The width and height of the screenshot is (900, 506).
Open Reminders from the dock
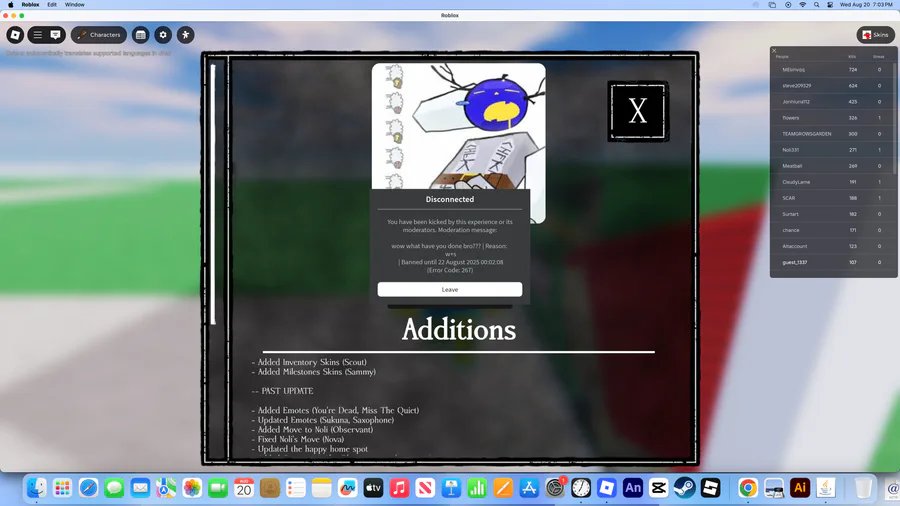[x=296, y=488]
